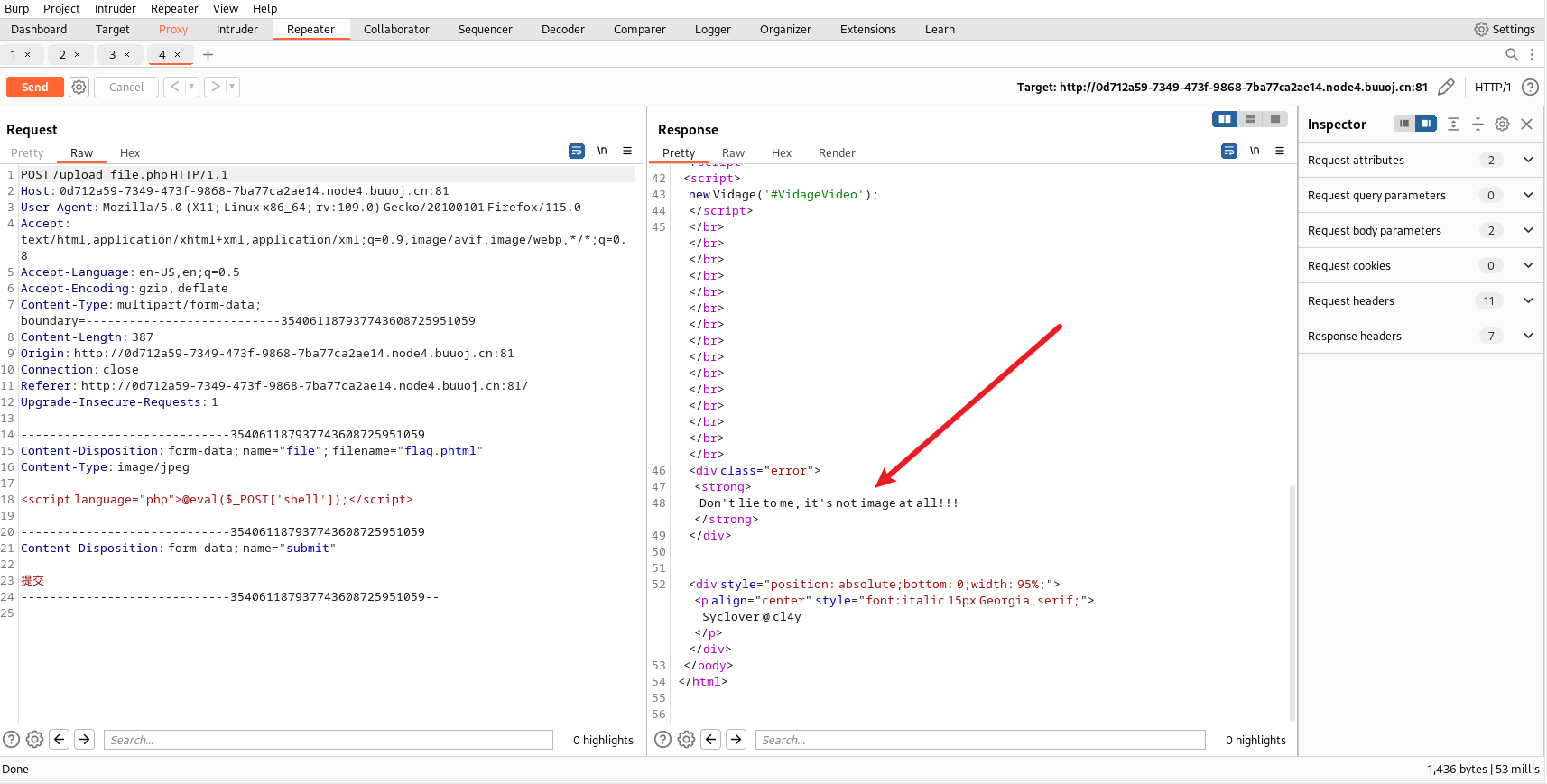Viewport: 1547px width, 784px height.
Task: Switch Response view to Render
Action: [x=837, y=152]
